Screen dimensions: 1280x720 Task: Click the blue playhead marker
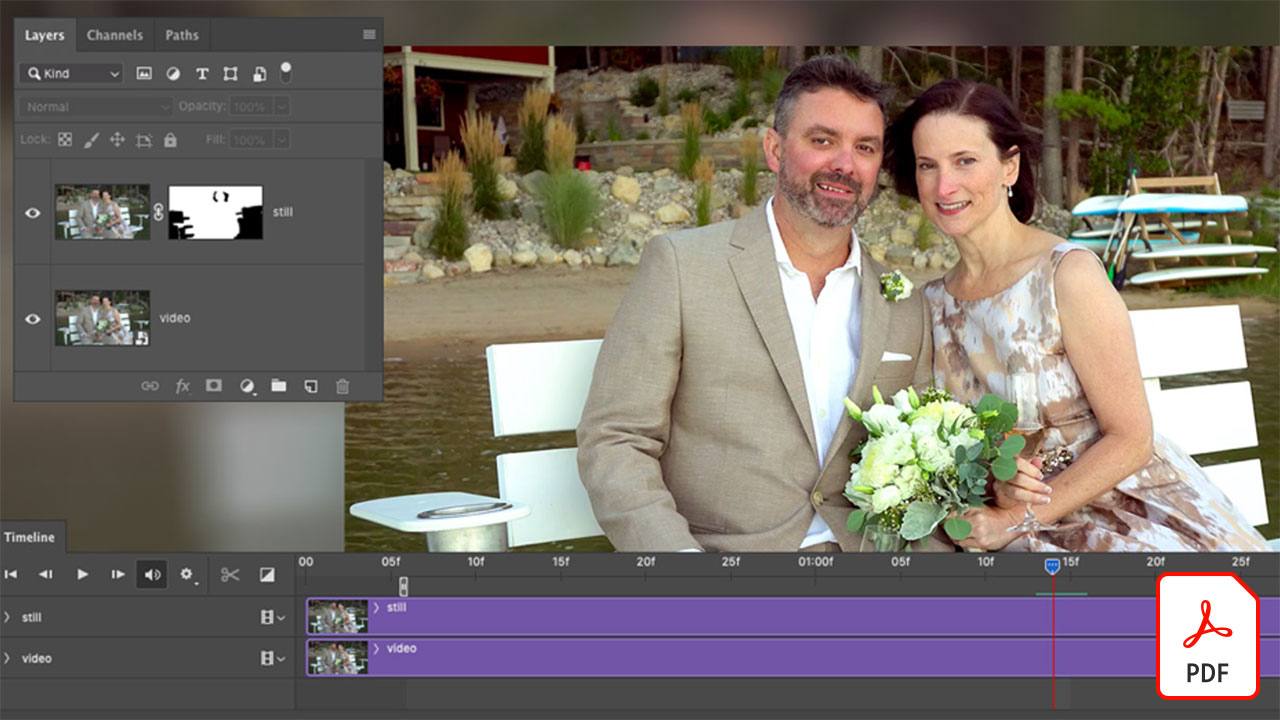point(1053,566)
